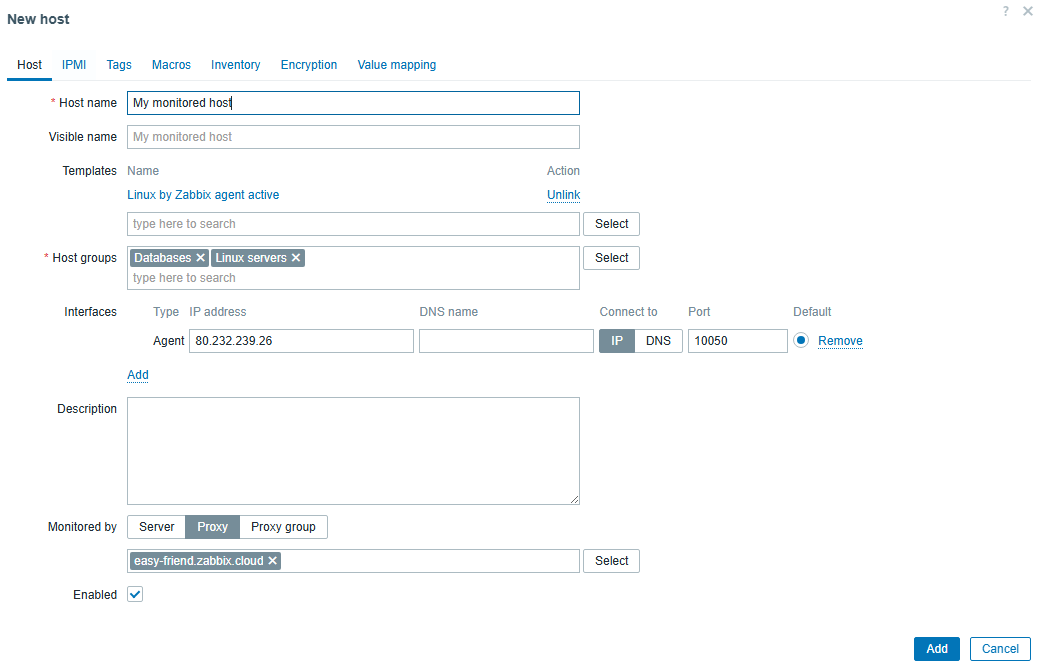Remove the Databases host group tag
Screen dimensions: 1039x669
pyautogui.click(x=200, y=258)
